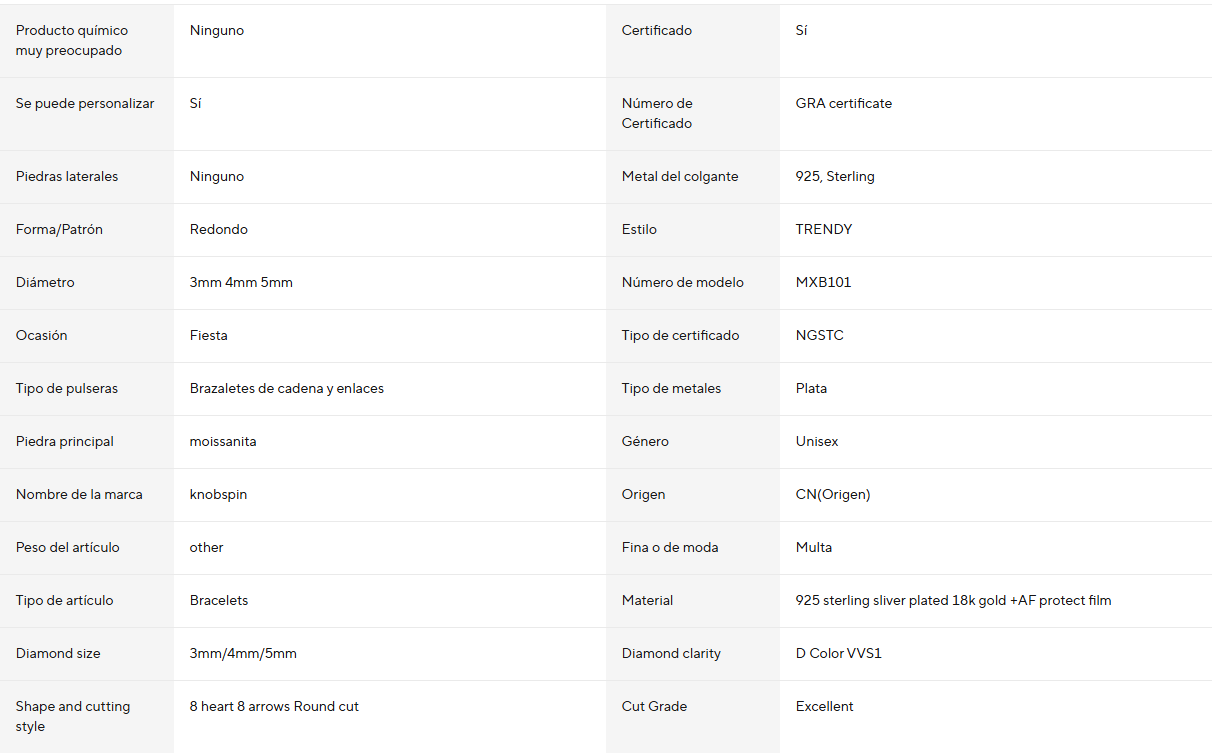Click the 'GRA certificate' value cell

(x=843, y=103)
